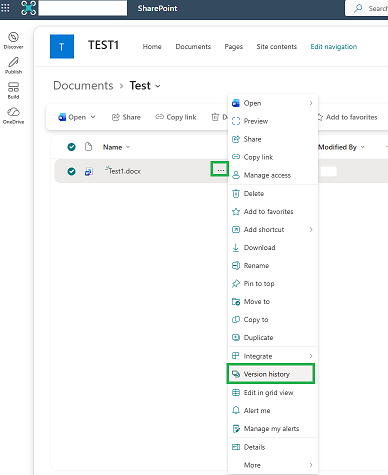Open Build in the left rail
Screen dimensions: 388x475
13,90
